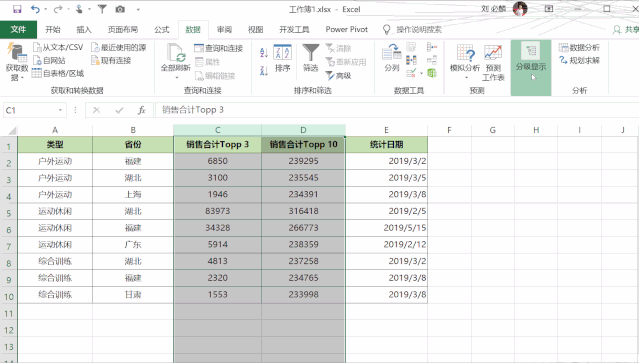Click the Flash Fill icon in 数据工具
639x363 pixels.
(411, 47)
